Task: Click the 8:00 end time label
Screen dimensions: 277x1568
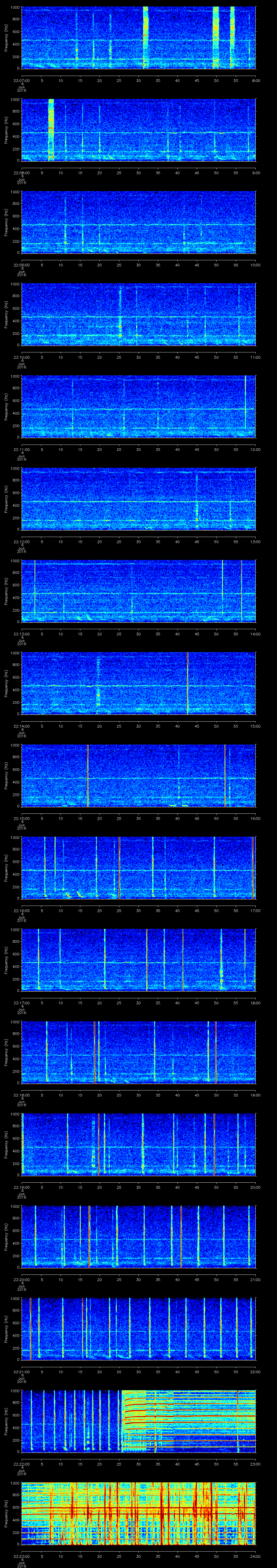Action: point(256,80)
